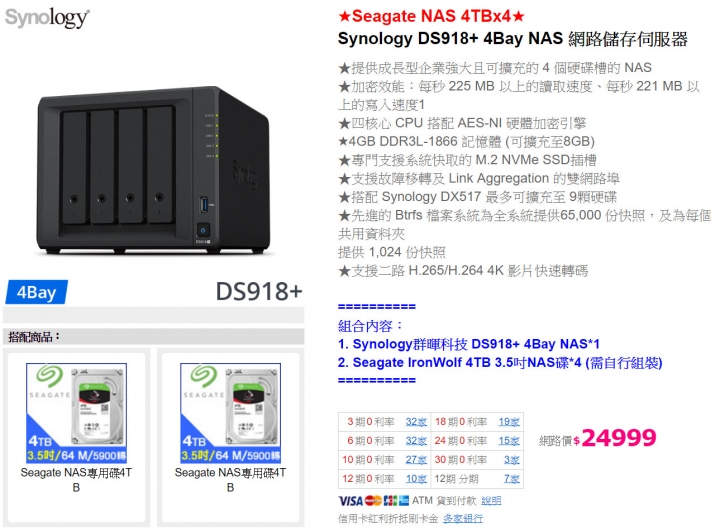This screenshot has height=530, width=720.
Task: Click the American Express card icon
Action: pos(404,501)
